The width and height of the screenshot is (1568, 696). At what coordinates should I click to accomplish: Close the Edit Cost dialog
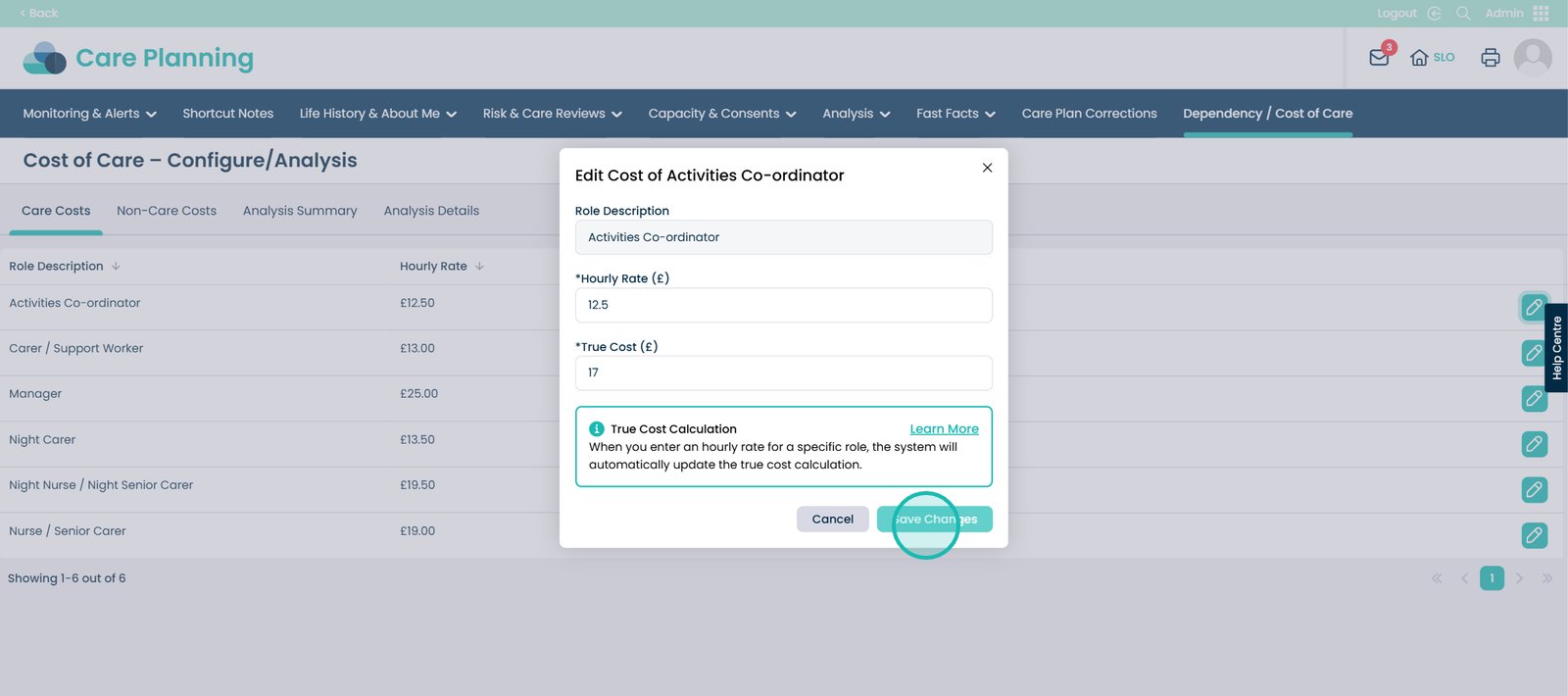pyautogui.click(x=987, y=168)
